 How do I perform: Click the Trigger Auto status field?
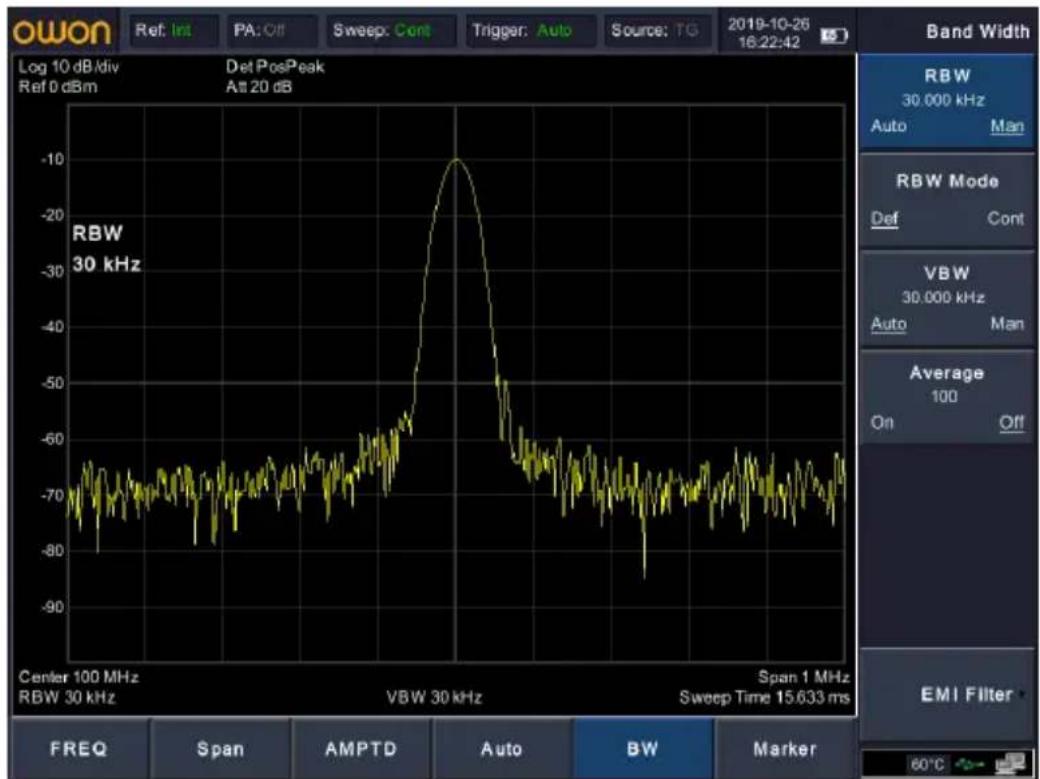tap(530, 31)
